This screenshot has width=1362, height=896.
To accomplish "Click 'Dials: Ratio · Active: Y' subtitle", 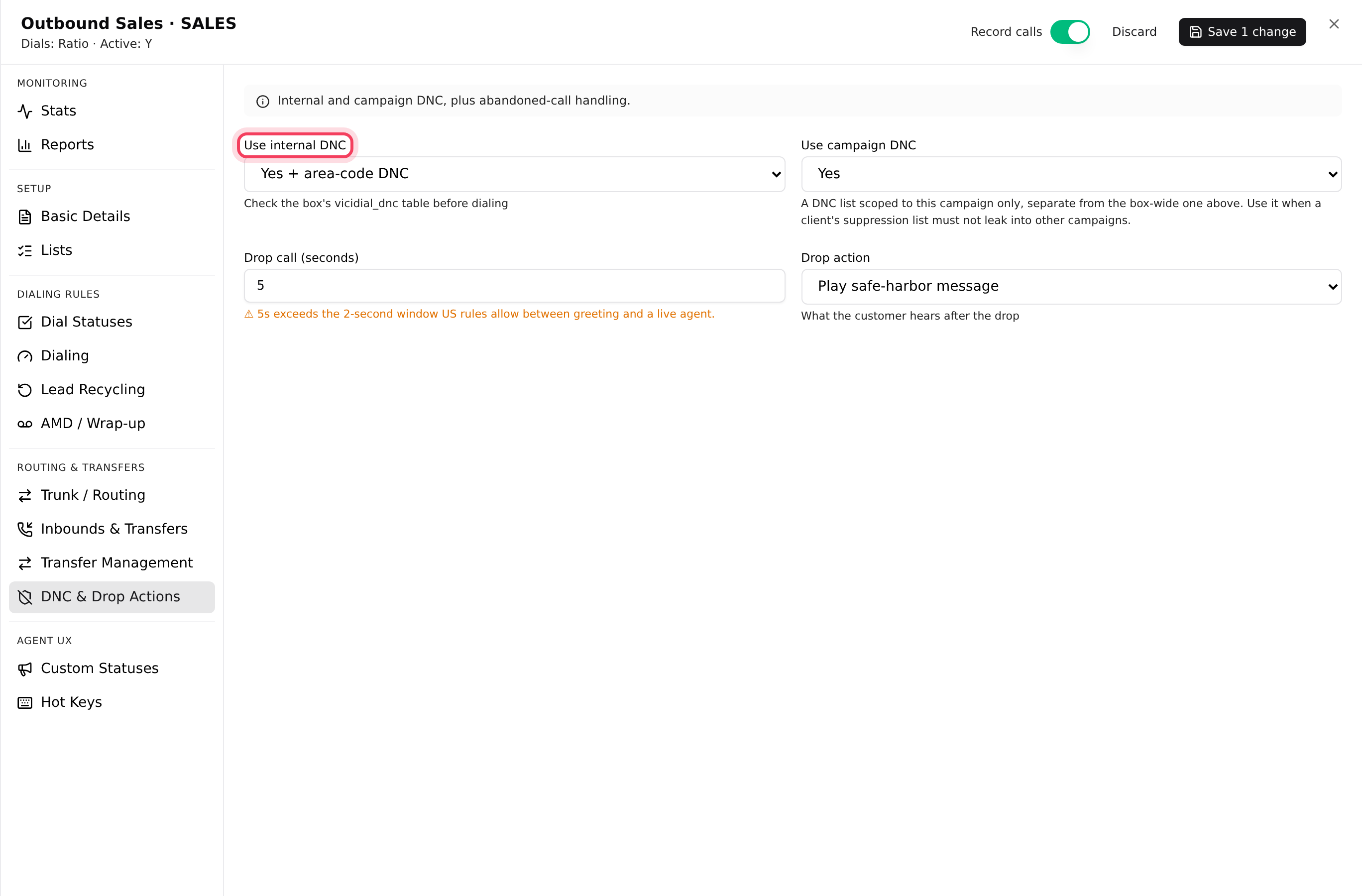I will point(87,44).
